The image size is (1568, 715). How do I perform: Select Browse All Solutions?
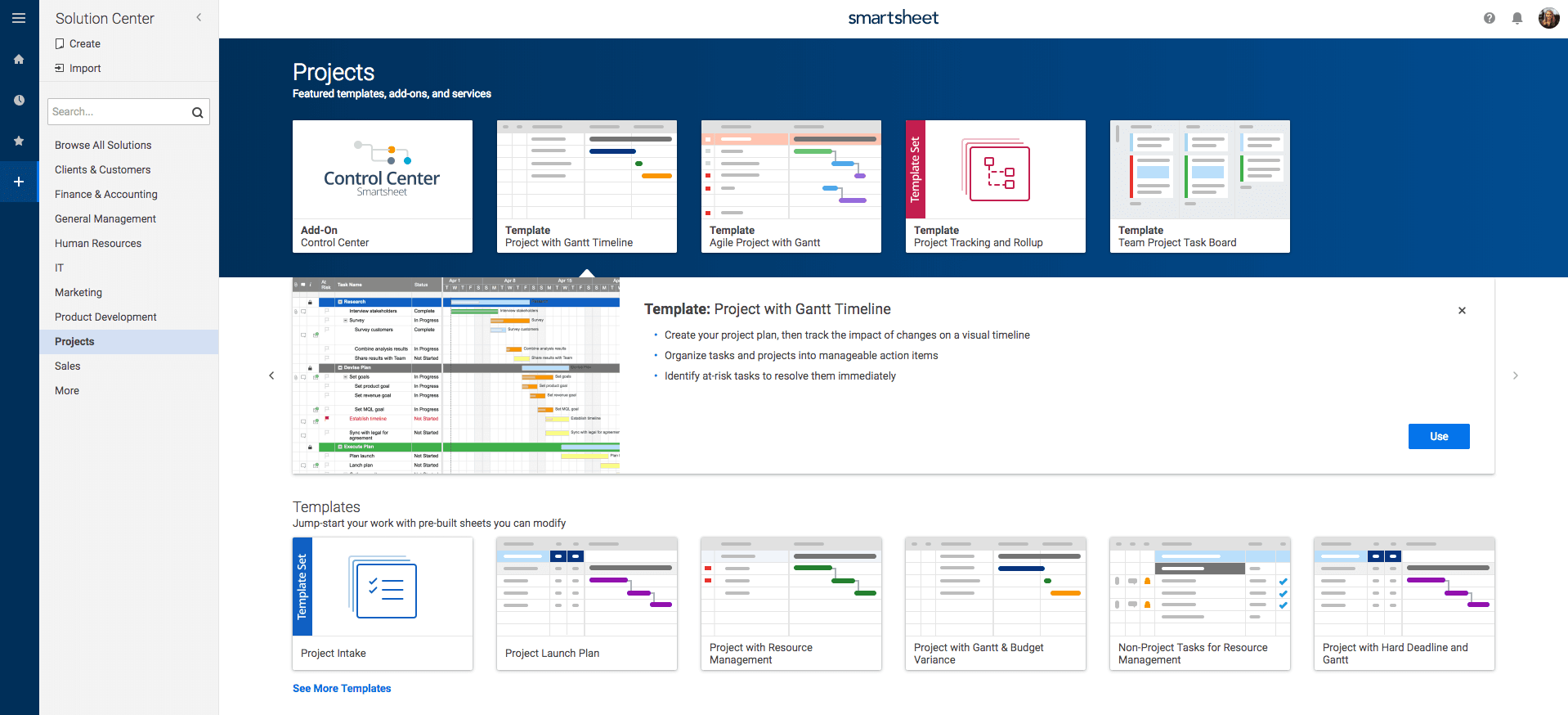[103, 145]
